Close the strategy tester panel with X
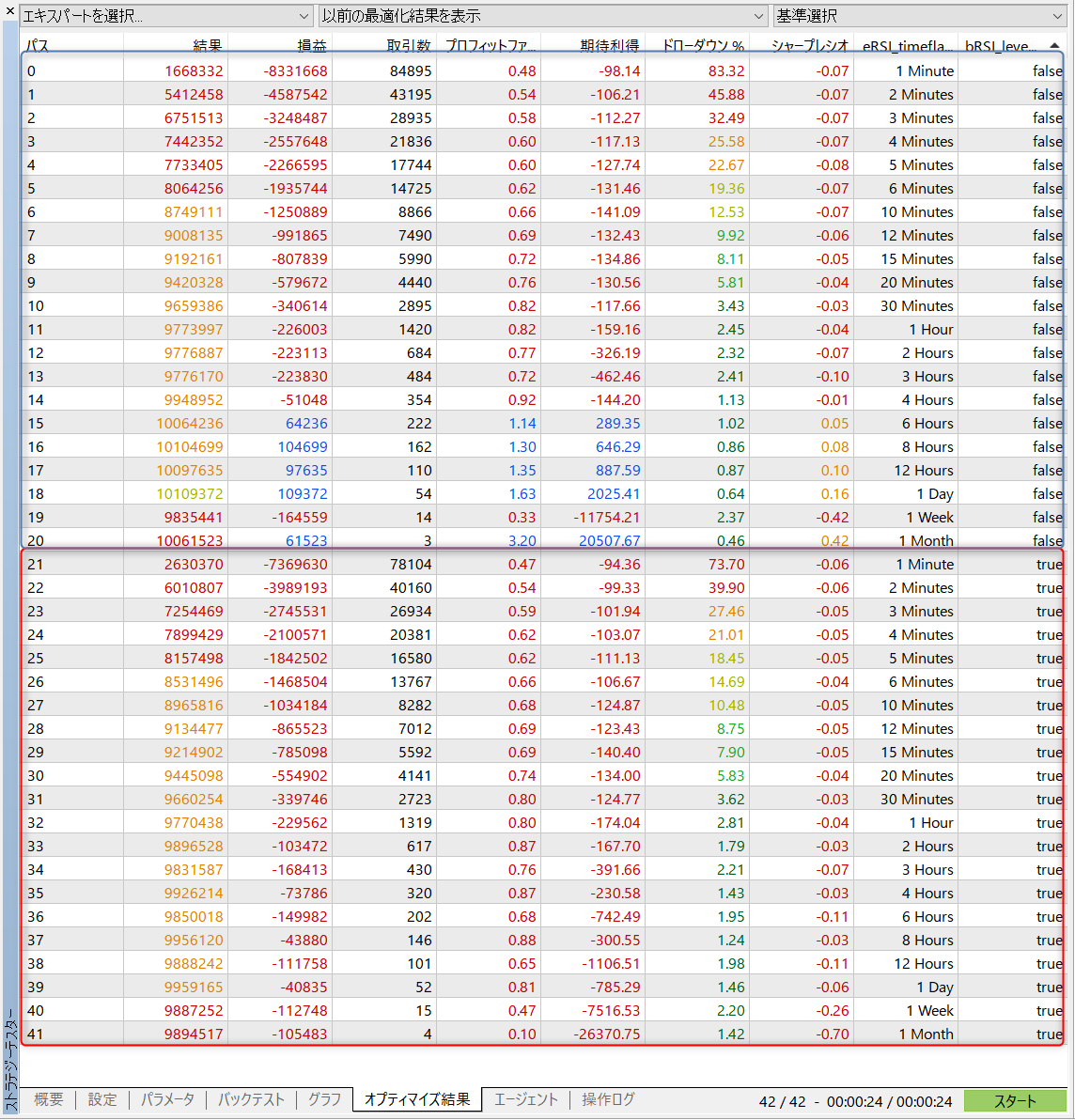1075x1120 pixels. coord(10,10)
